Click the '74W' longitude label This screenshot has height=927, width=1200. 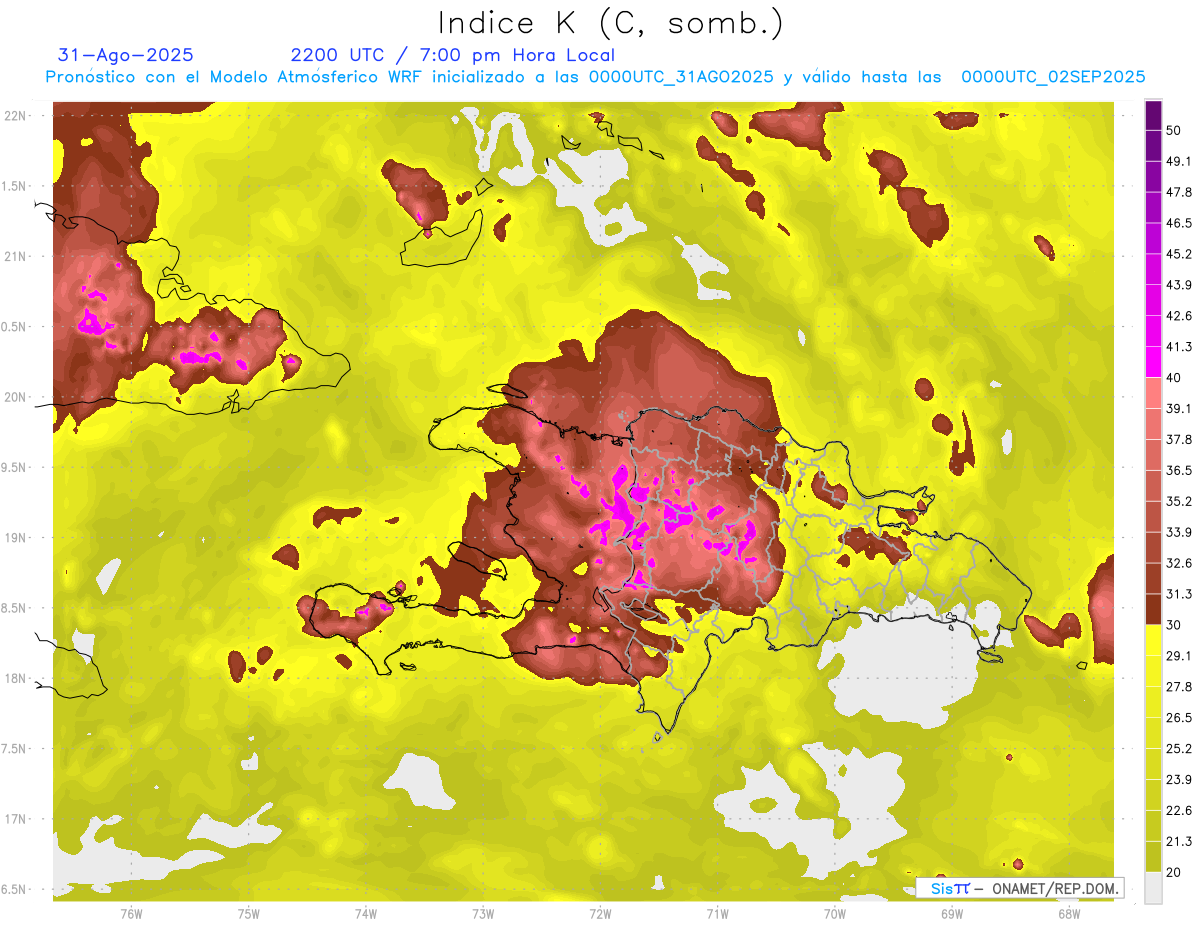(x=366, y=914)
